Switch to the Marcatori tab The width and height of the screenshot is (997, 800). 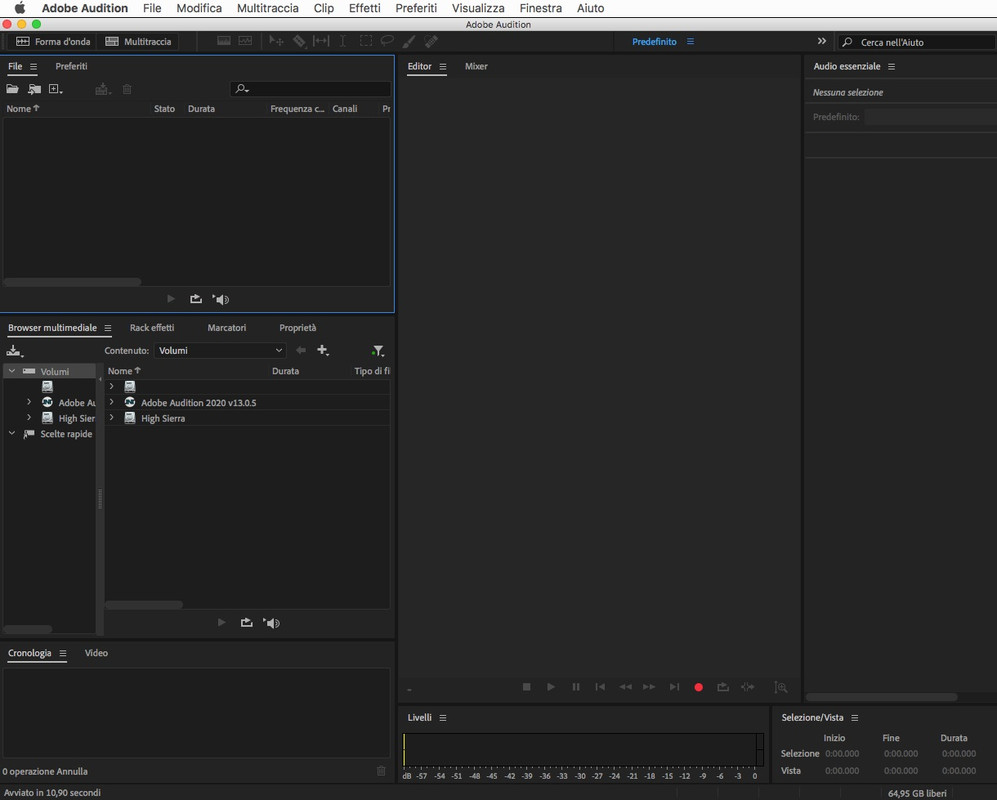(x=226, y=328)
